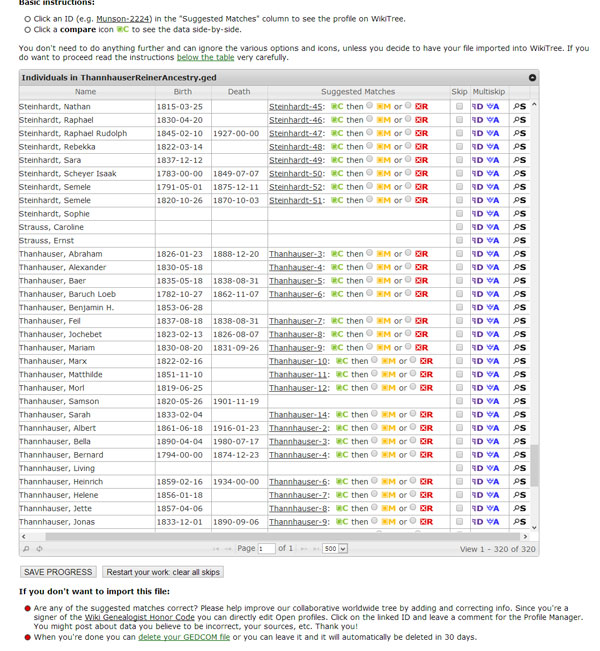The width and height of the screenshot is (600, 651).
Task: Click search icon for Strauss, Caroline
Action: click(x=519, y=227)
